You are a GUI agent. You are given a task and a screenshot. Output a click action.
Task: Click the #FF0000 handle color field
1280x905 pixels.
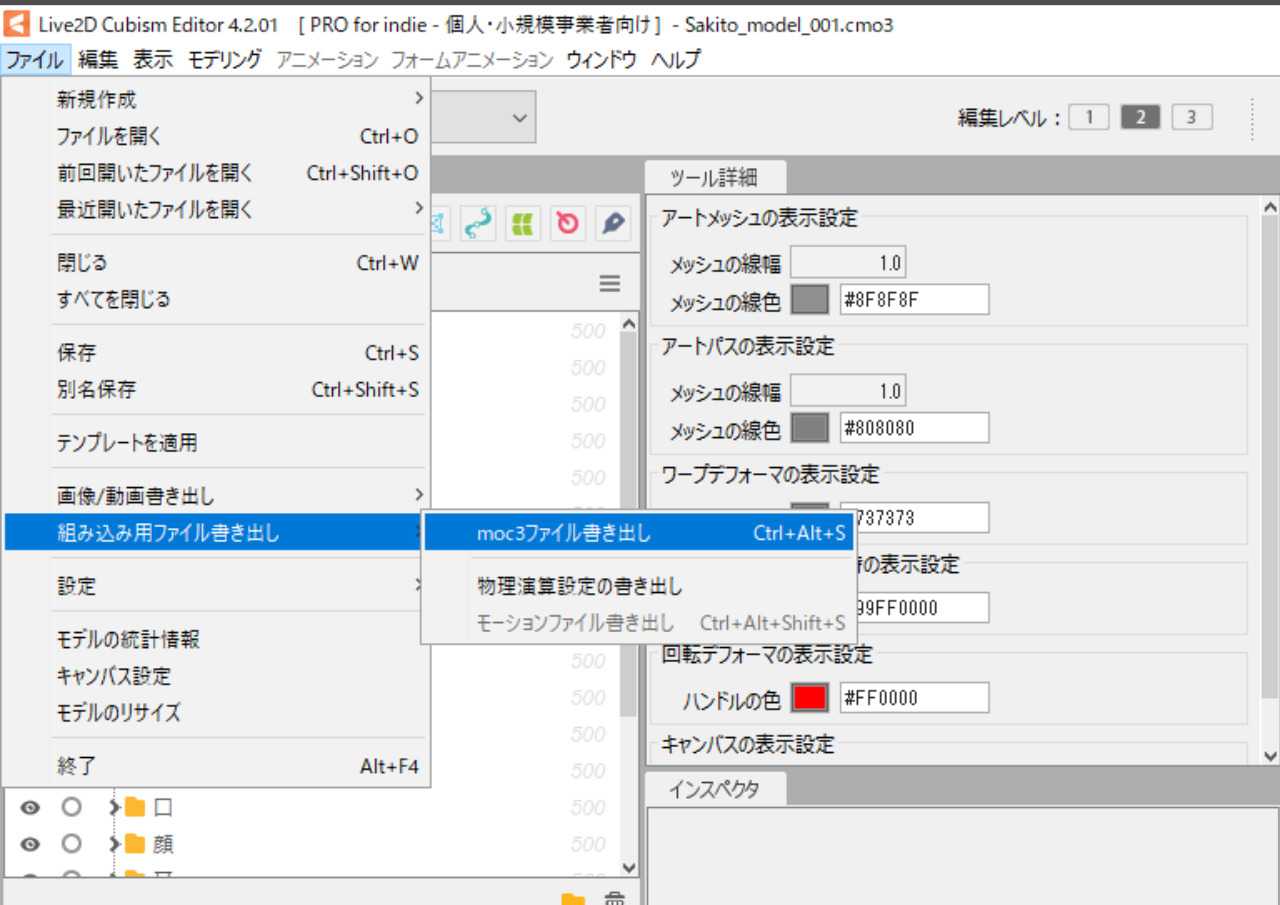[914, 697]
